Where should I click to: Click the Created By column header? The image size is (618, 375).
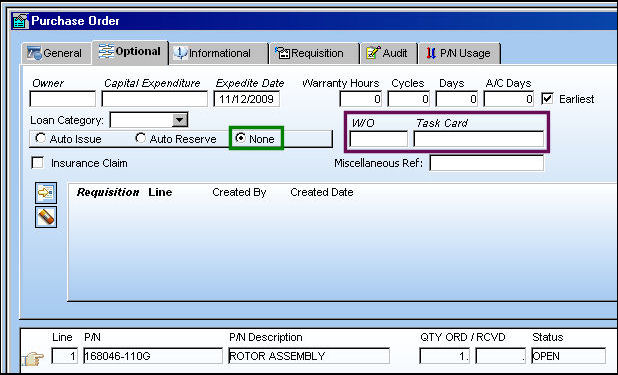tap(239, 192)
